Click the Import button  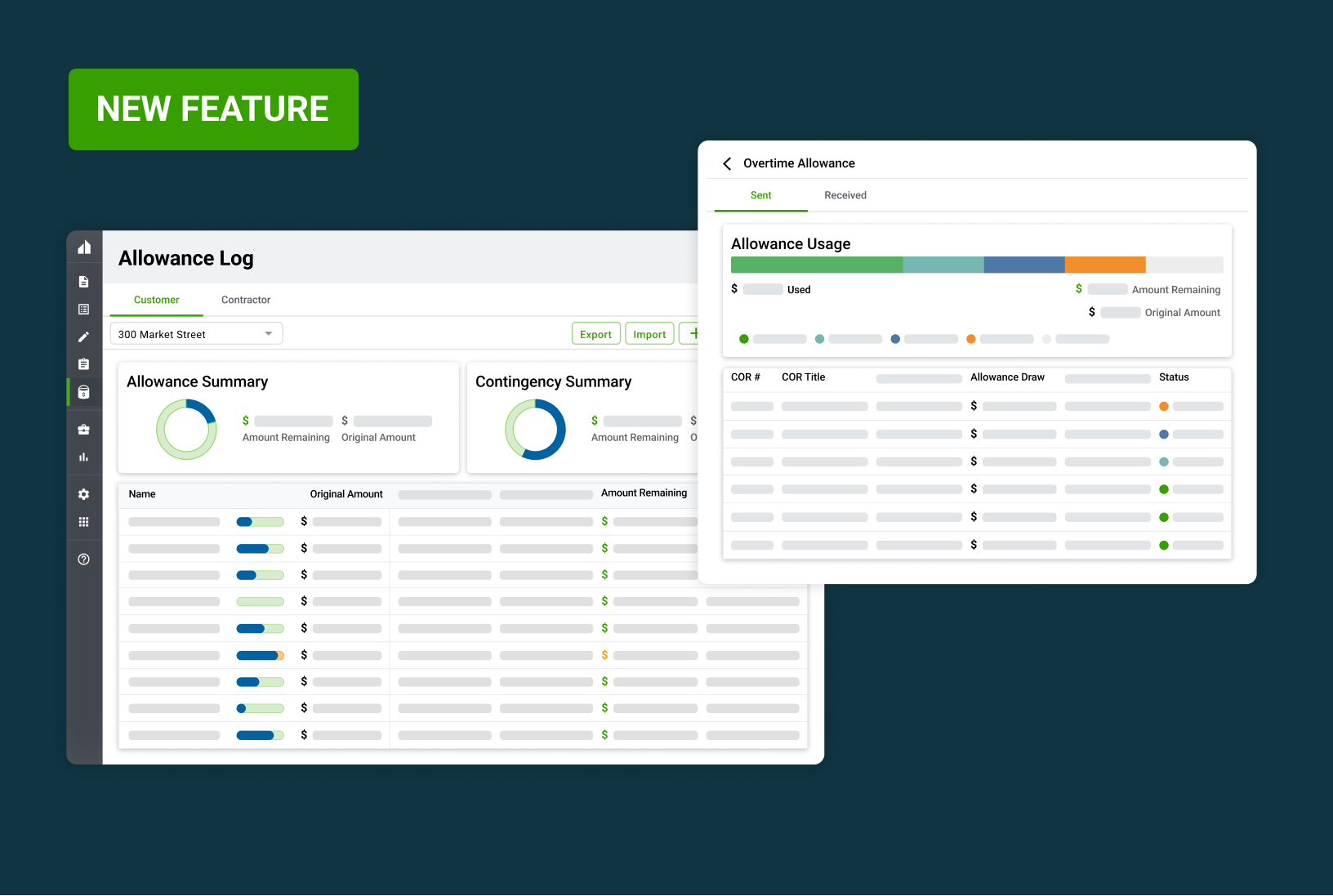click(649, 333)
